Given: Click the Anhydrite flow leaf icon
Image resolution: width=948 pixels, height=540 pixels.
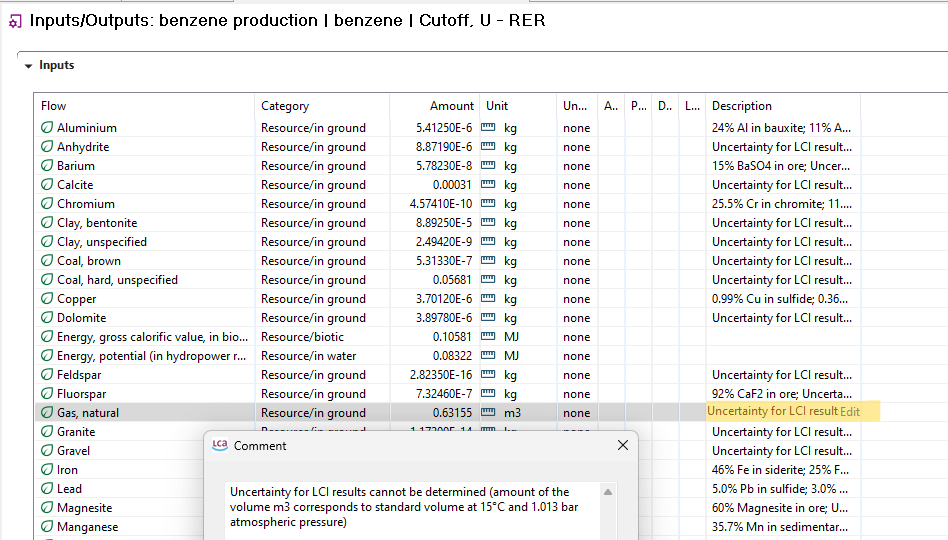Looking at the screenshot, I should (x=47, y=146).
